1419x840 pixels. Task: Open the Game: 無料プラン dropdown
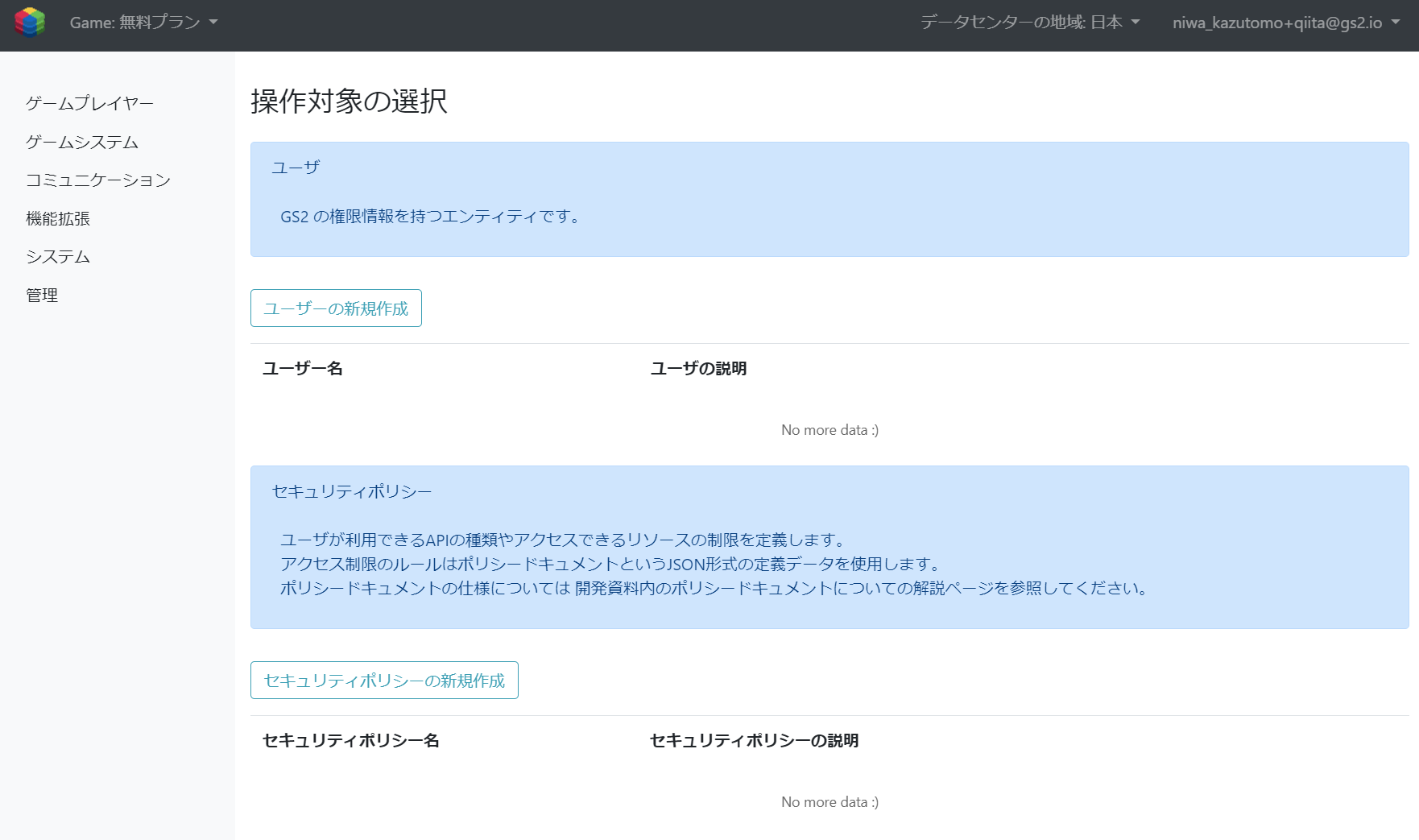pos(144,23)
